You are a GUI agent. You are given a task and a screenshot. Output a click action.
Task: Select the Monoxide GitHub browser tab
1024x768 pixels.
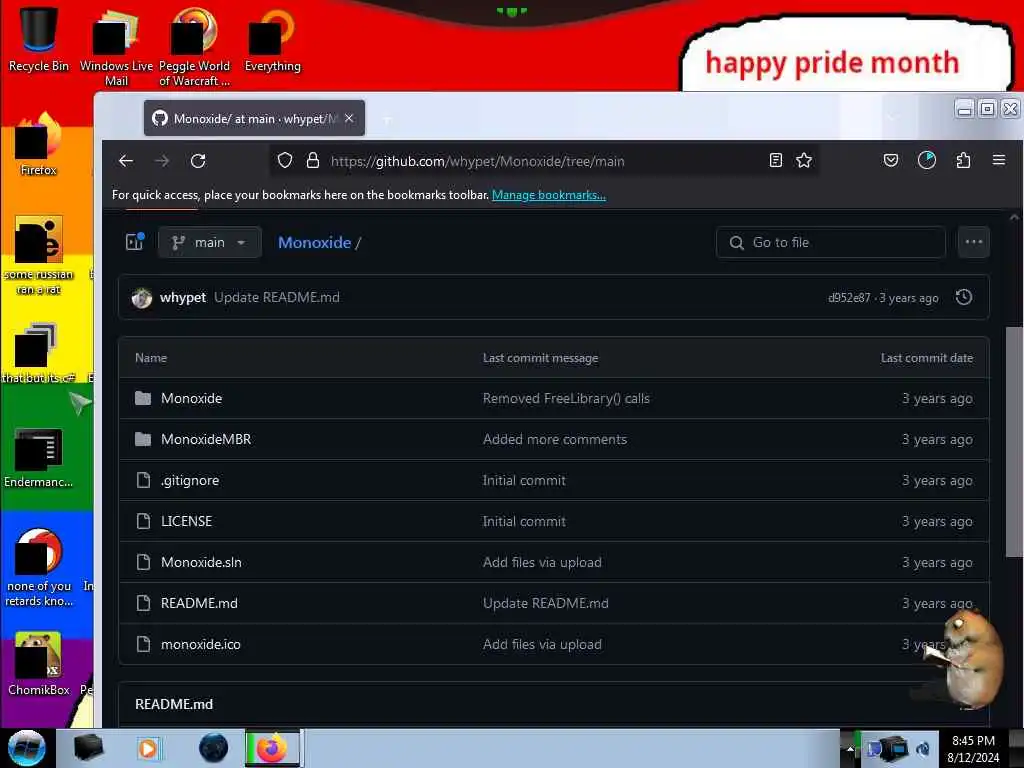click(254, 118)
